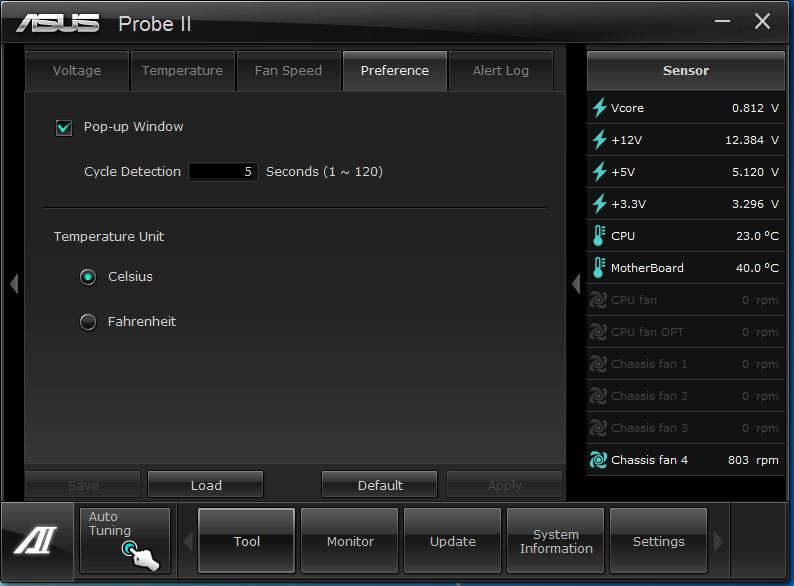The width and height of the screenshot is (794, 586).
Task: Collapse the left panel arrow
Action: pos(14,284)
